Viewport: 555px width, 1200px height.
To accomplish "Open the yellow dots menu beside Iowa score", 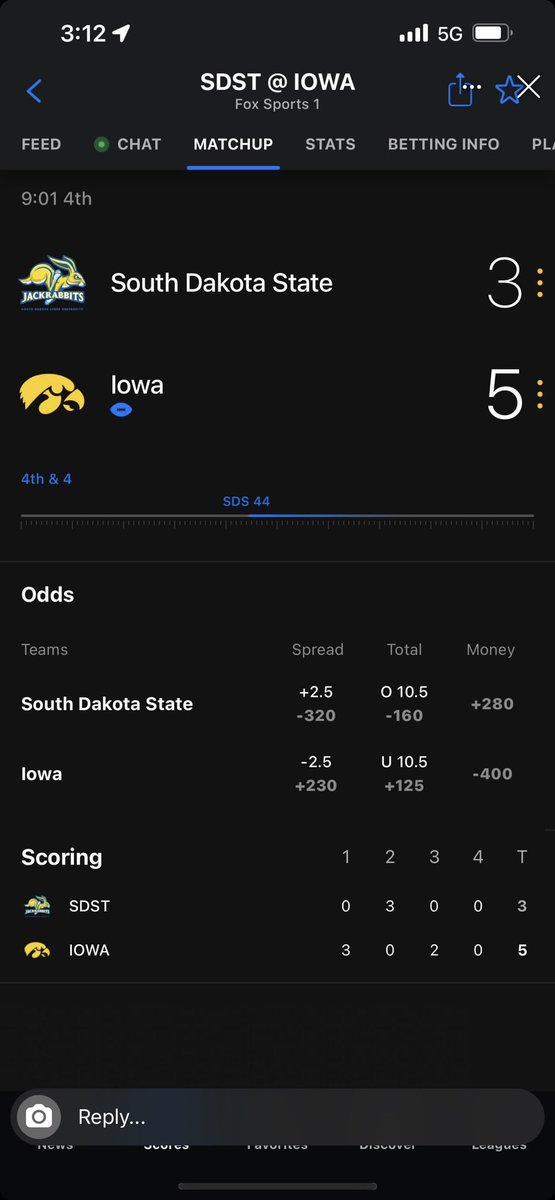I will 540,395.
